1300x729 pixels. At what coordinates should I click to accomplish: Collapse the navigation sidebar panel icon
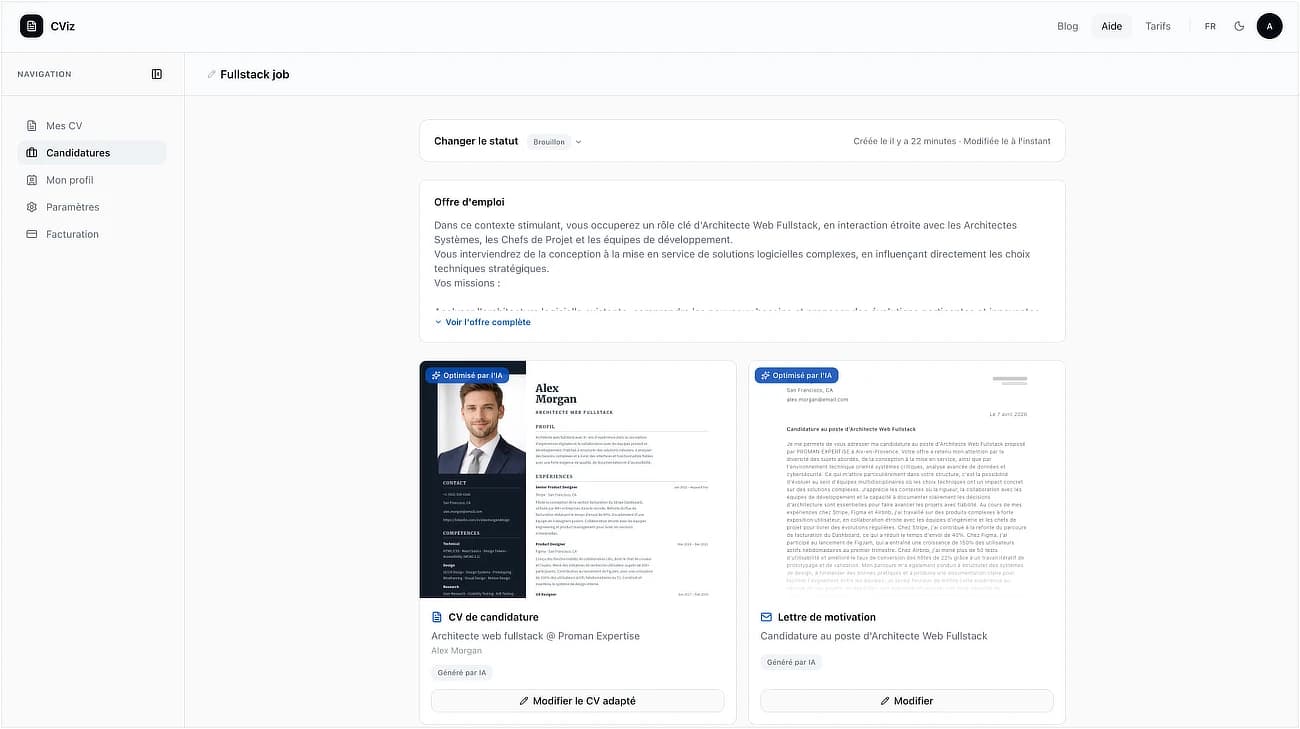pyautogui.click(x=157, y=74)
